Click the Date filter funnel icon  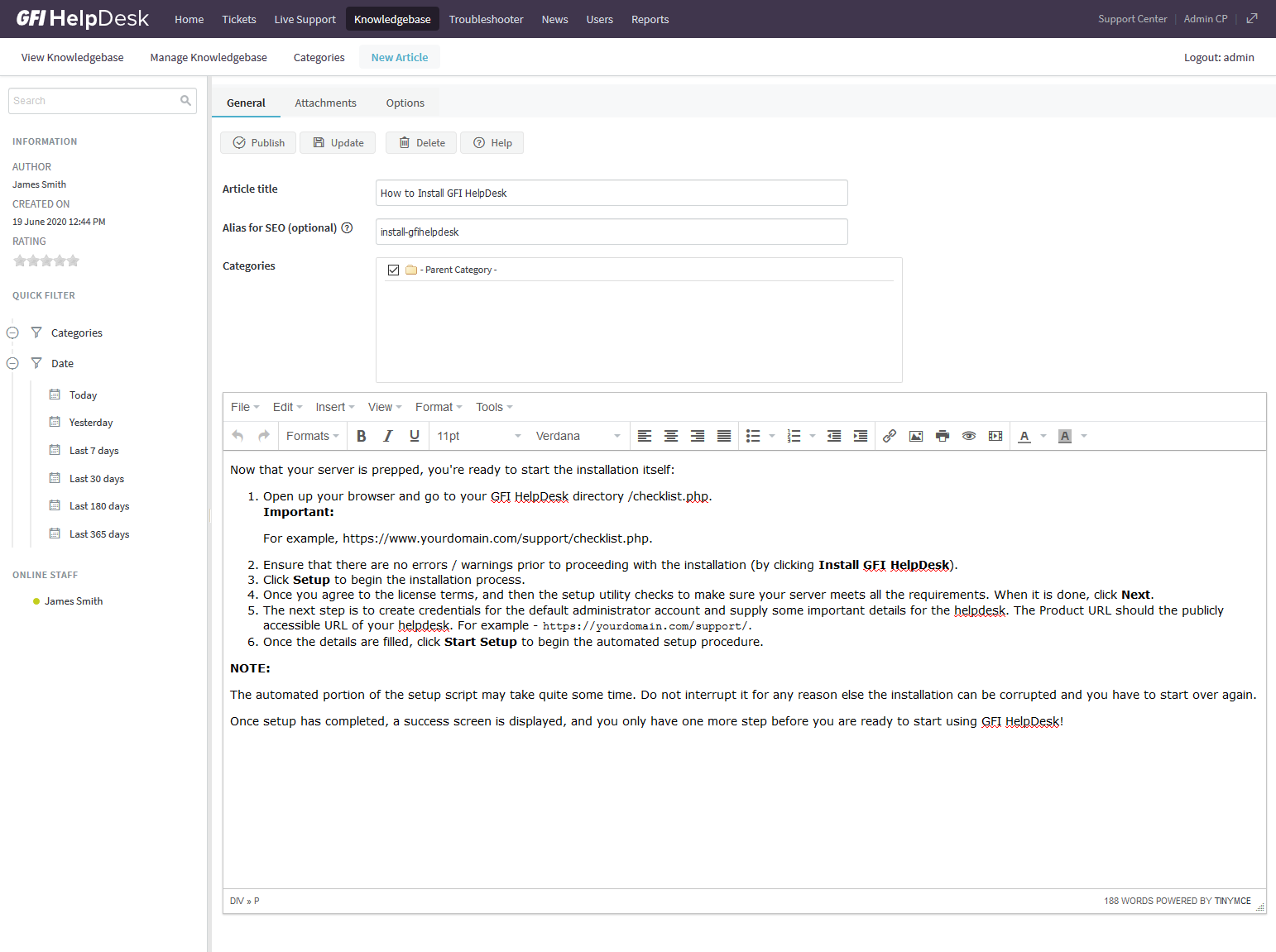tap(36, 363)
